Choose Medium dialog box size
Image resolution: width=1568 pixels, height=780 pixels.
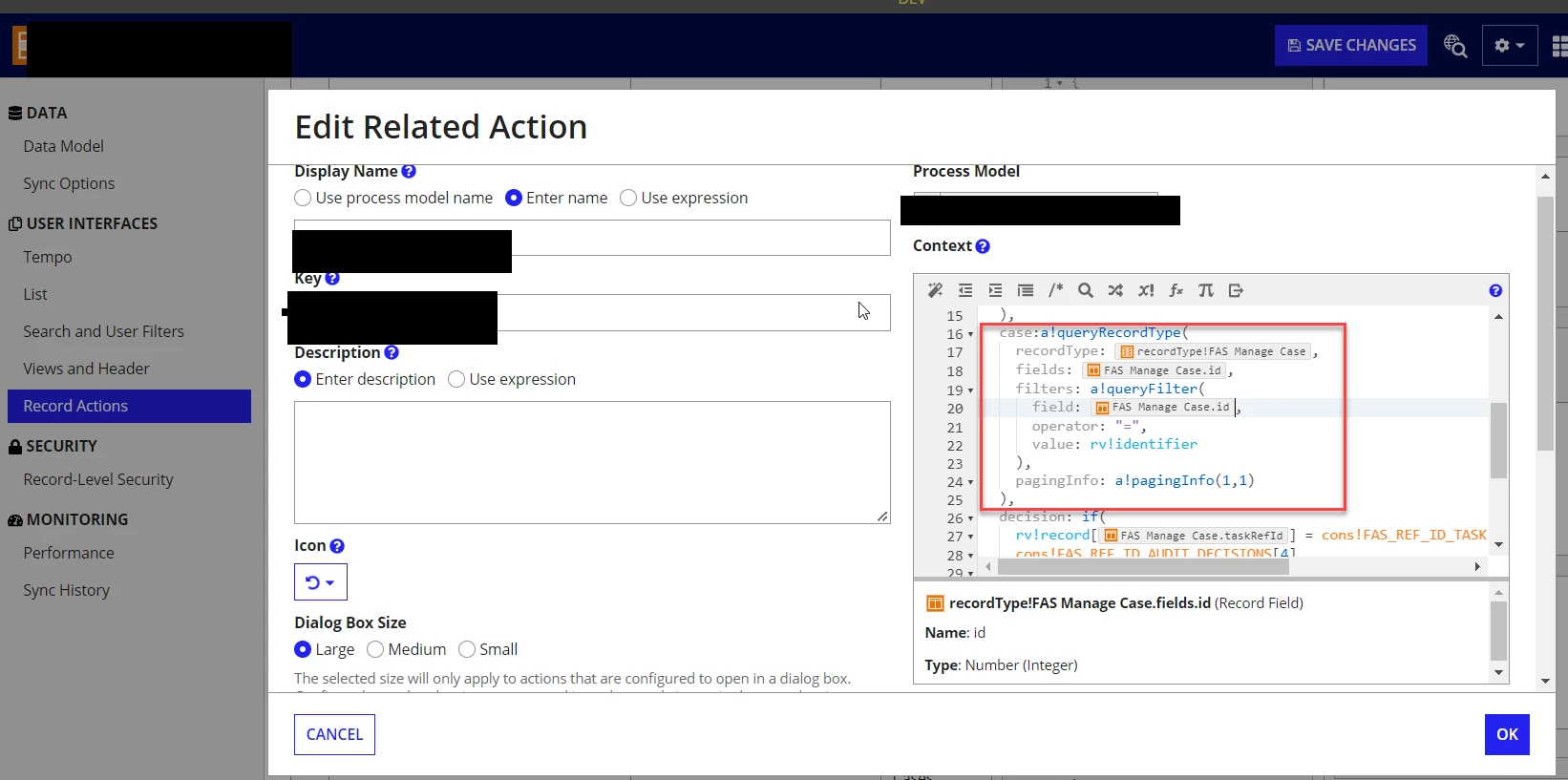[x=375, y=649]
